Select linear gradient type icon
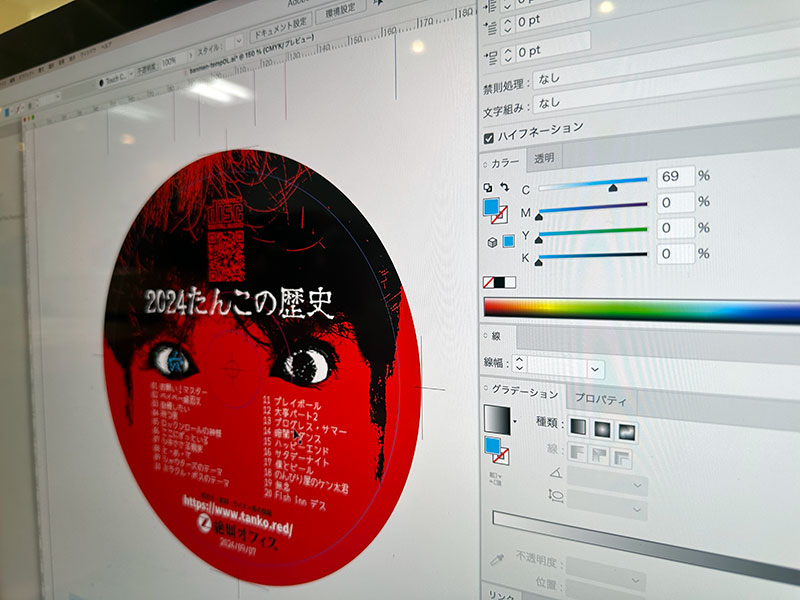 click(x=578, y=427)
